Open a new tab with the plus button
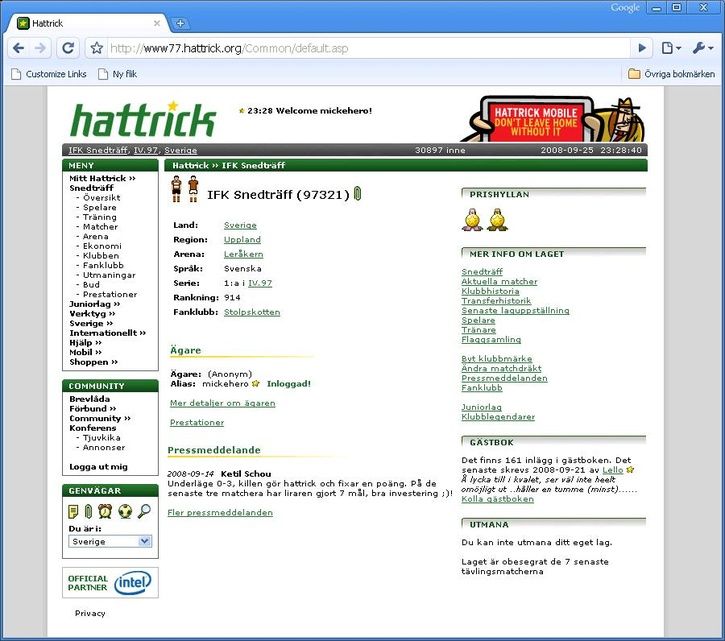The width and height of the screenshot is (725, 641). coord(180,24)
